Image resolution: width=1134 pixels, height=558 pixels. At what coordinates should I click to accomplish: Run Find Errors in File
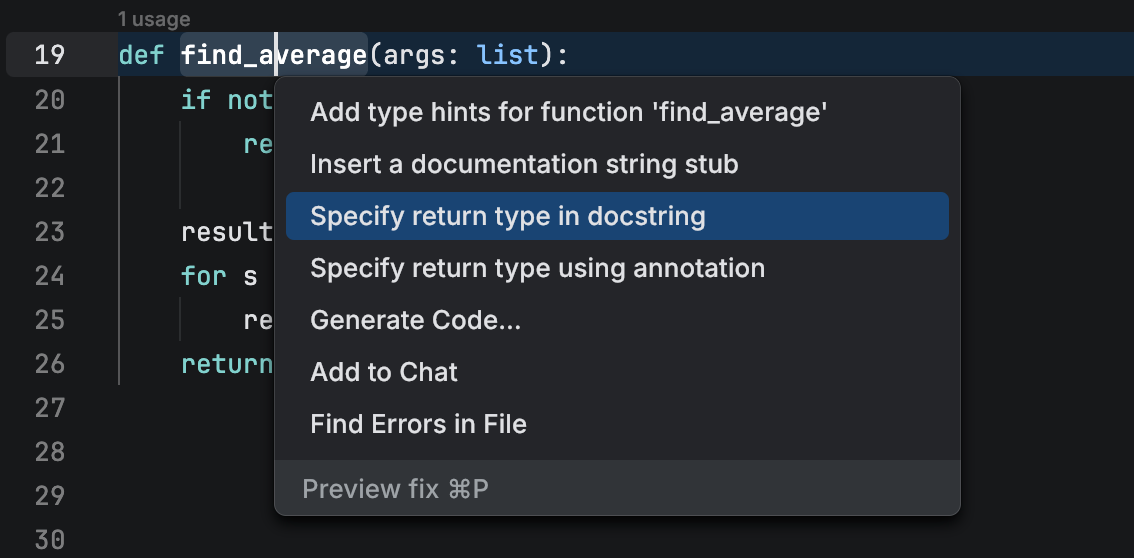pos(418,424)
